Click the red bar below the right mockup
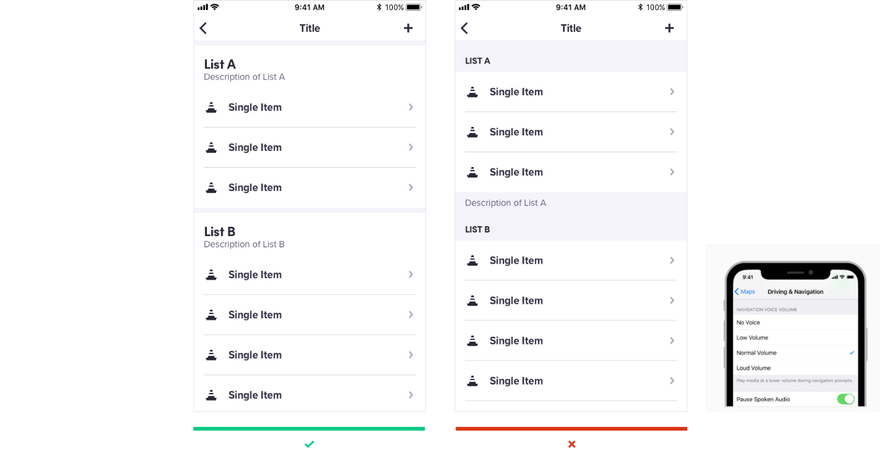The width and height of the screenshot is (880, 458). click(x=571, y=429)
